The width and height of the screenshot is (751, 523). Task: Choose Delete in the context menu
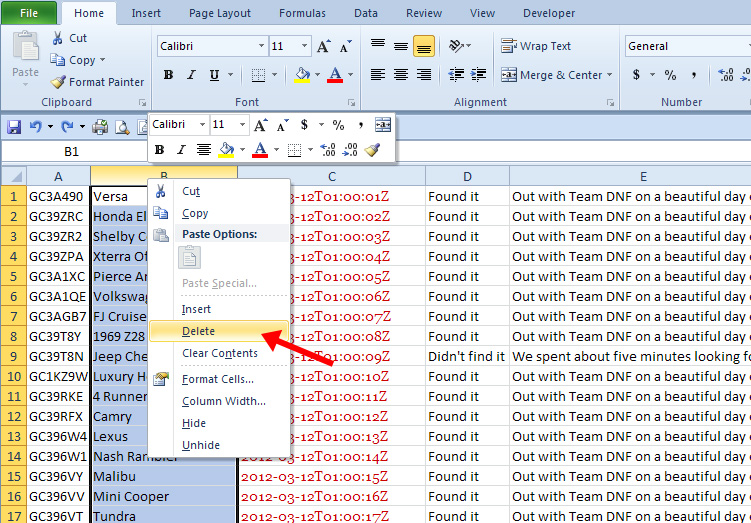coord(219,331)
